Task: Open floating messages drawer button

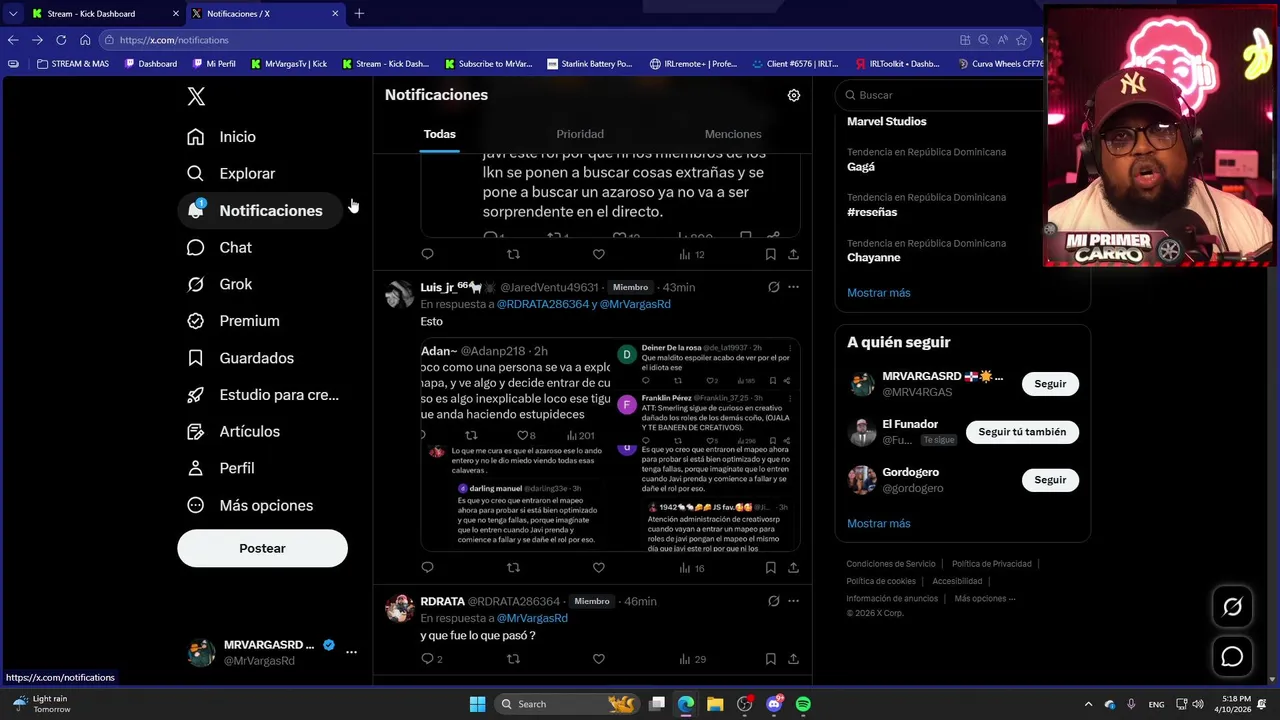Action: pyautogui.click(x=1232, y=657)
